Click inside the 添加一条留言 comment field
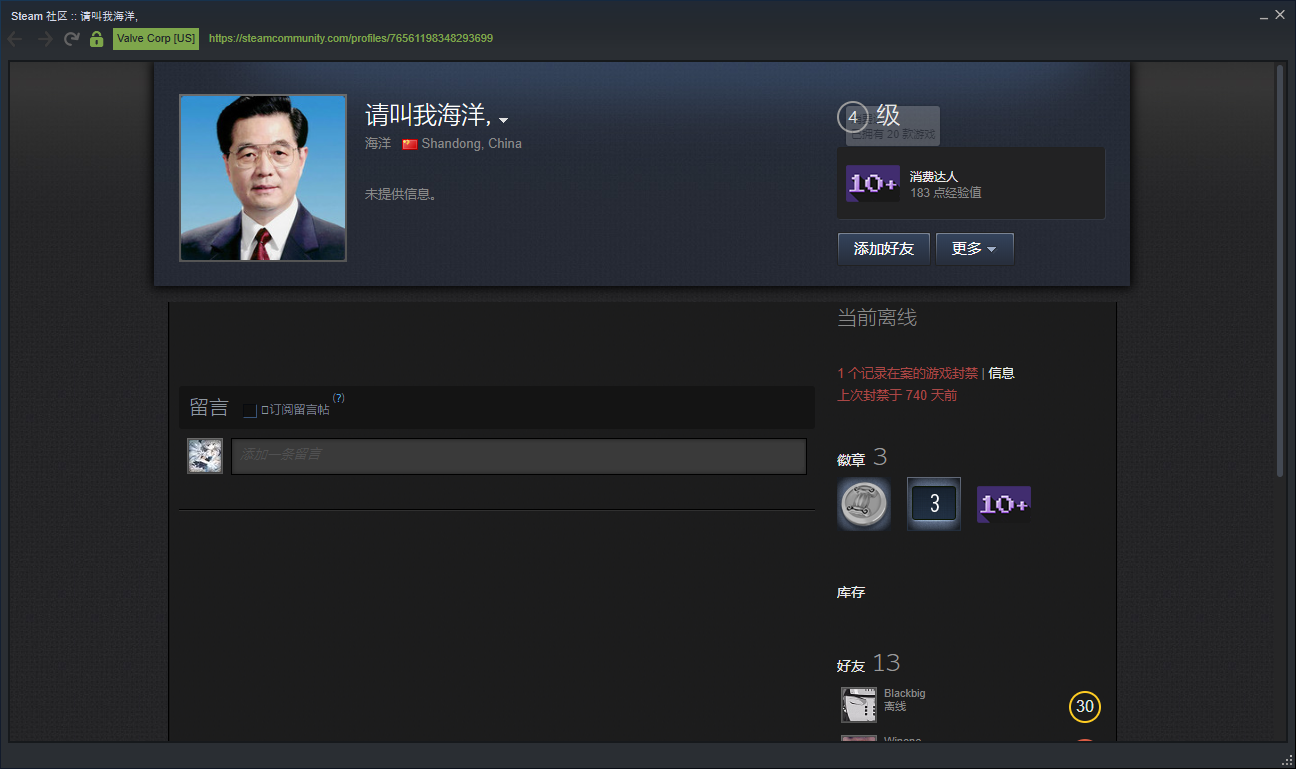1296x769 pixels. click(x=519, y=456)
